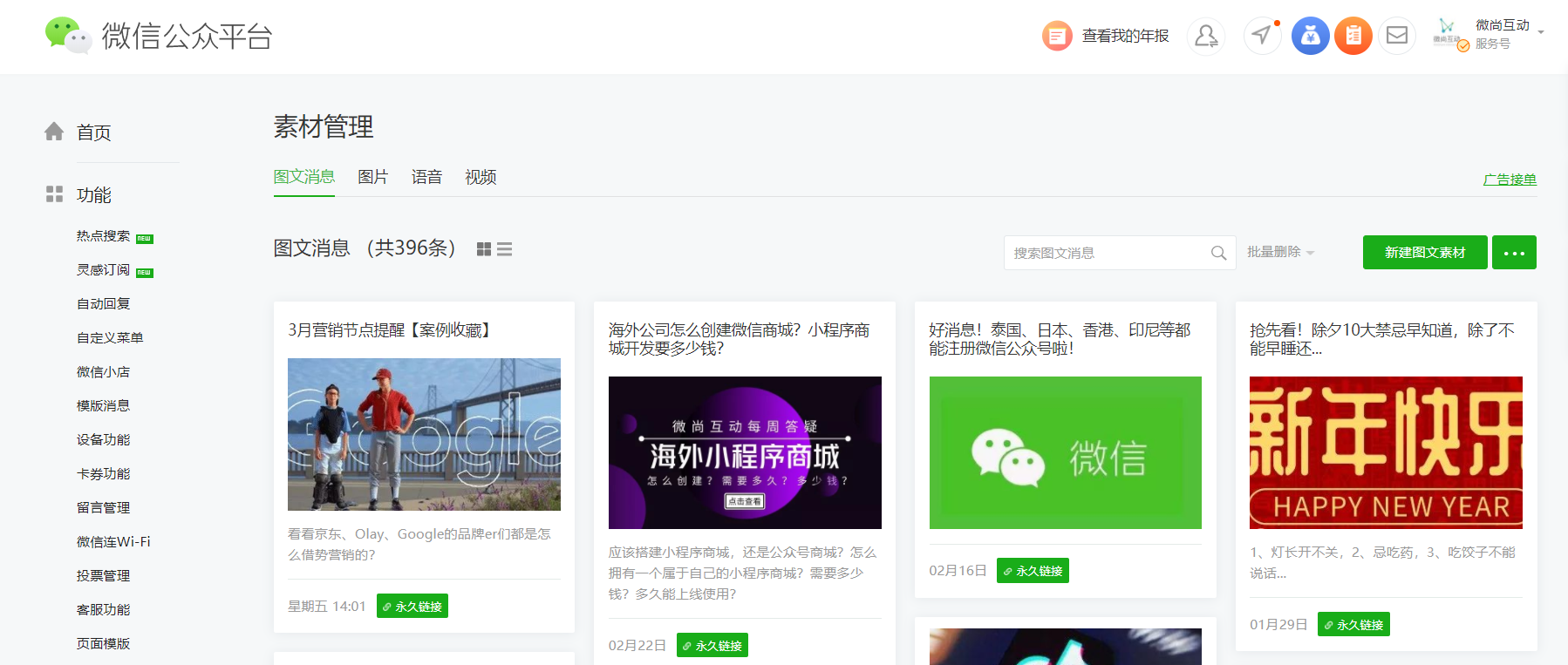Click the new badge beside 灵感订阅
The width and height of the screenshot is (1568, 665).
[145, 273]
